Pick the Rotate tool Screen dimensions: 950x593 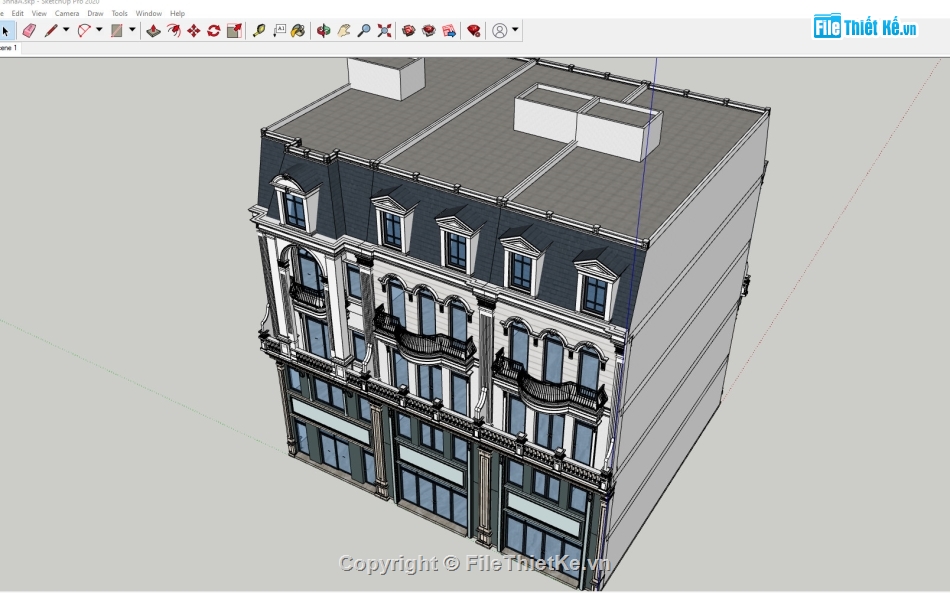pyautogui.click(x=214, y=30)
